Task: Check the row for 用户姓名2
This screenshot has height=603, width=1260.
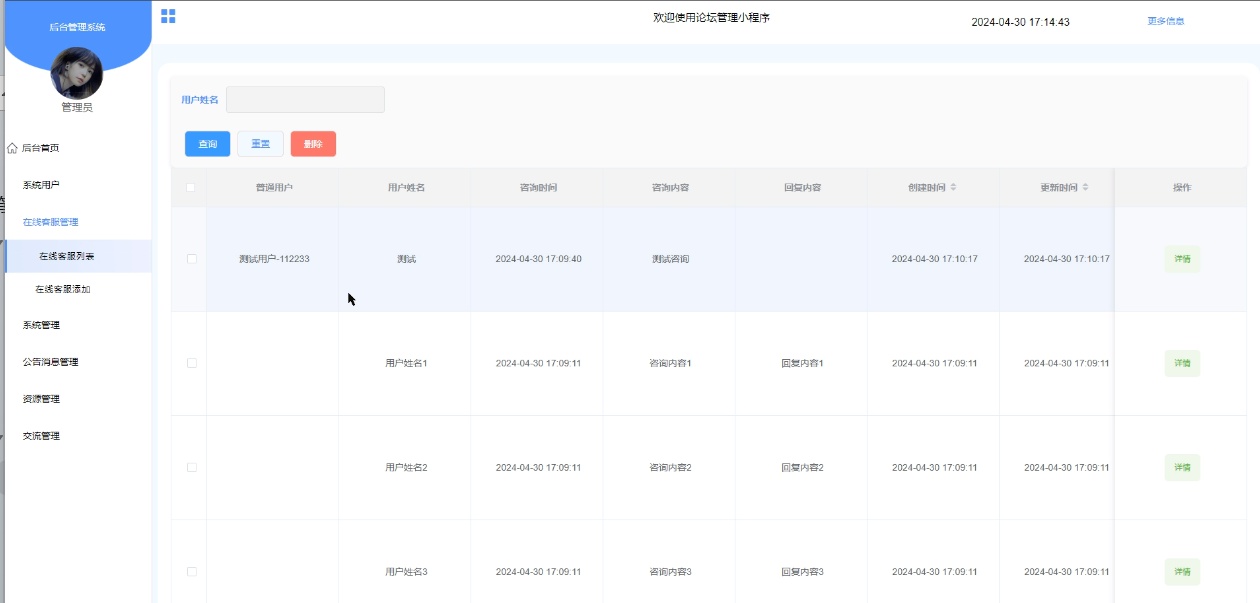Action: [x=191, y=467]
